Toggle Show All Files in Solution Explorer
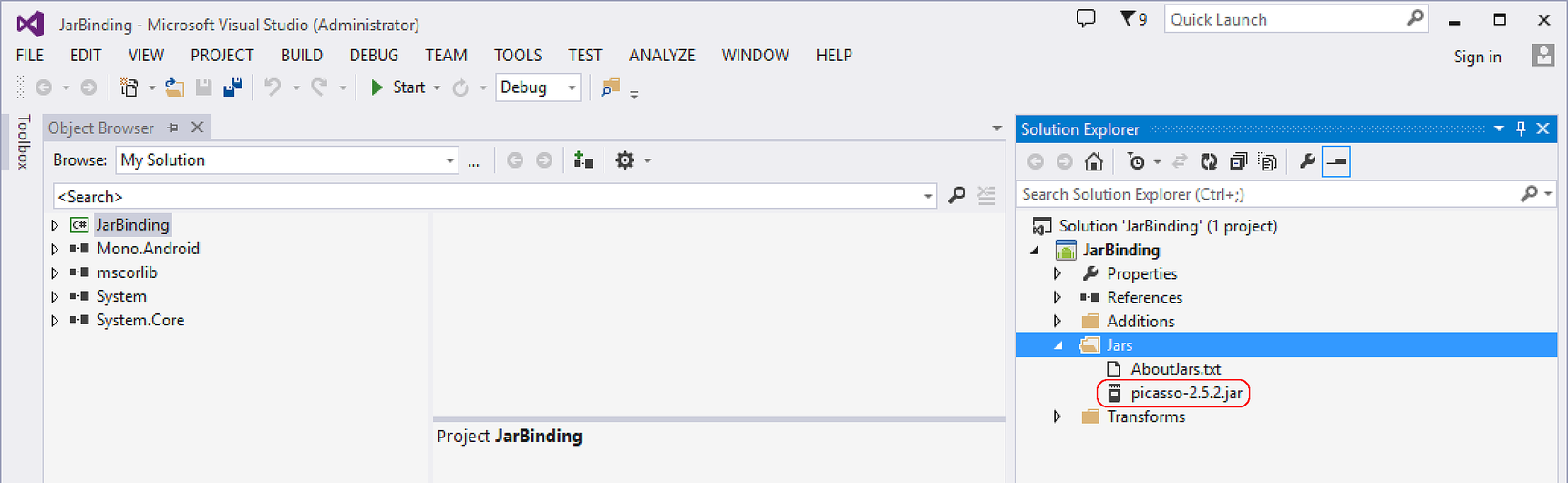 (1267, 161)
